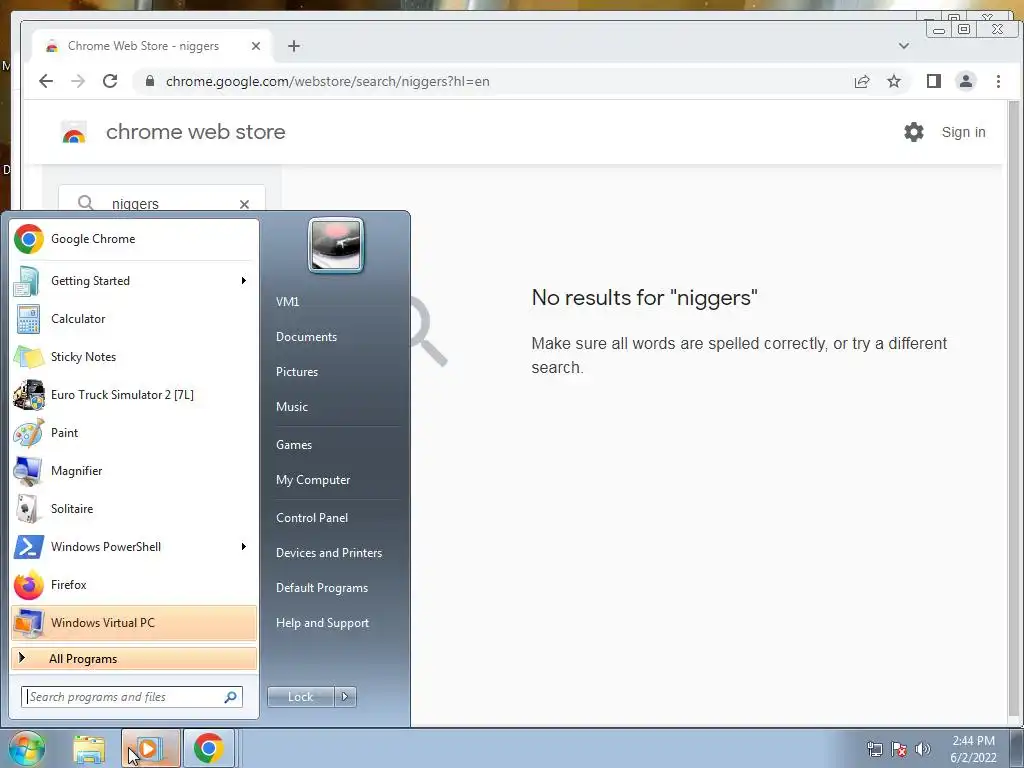Open Windows PowerShell from the Start menu
Viewport: 1024px width, 768px height.
coord(134,547)
